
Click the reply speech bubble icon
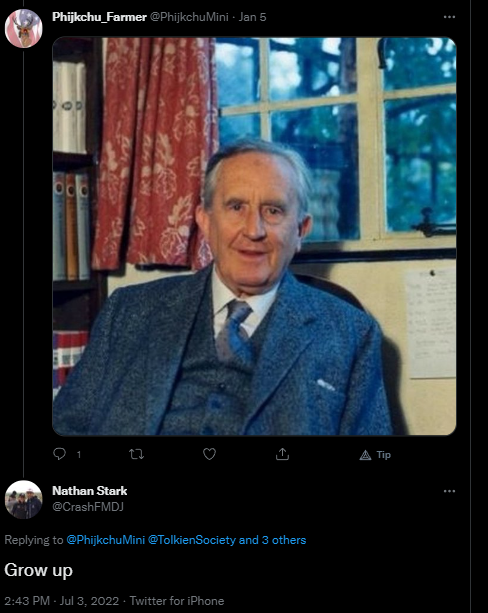click(x=59, y=454)
